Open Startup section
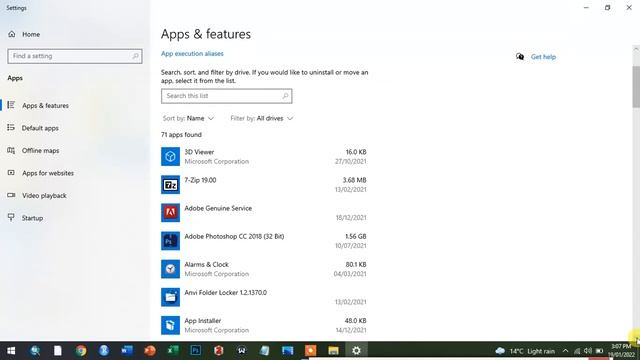Image resolution: width=640 pixels, height=360 pixels. 32,218
